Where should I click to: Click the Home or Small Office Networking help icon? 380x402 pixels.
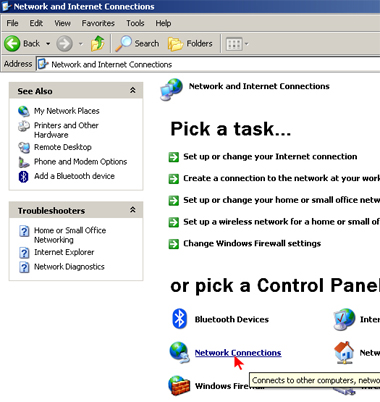pos(24,231)
